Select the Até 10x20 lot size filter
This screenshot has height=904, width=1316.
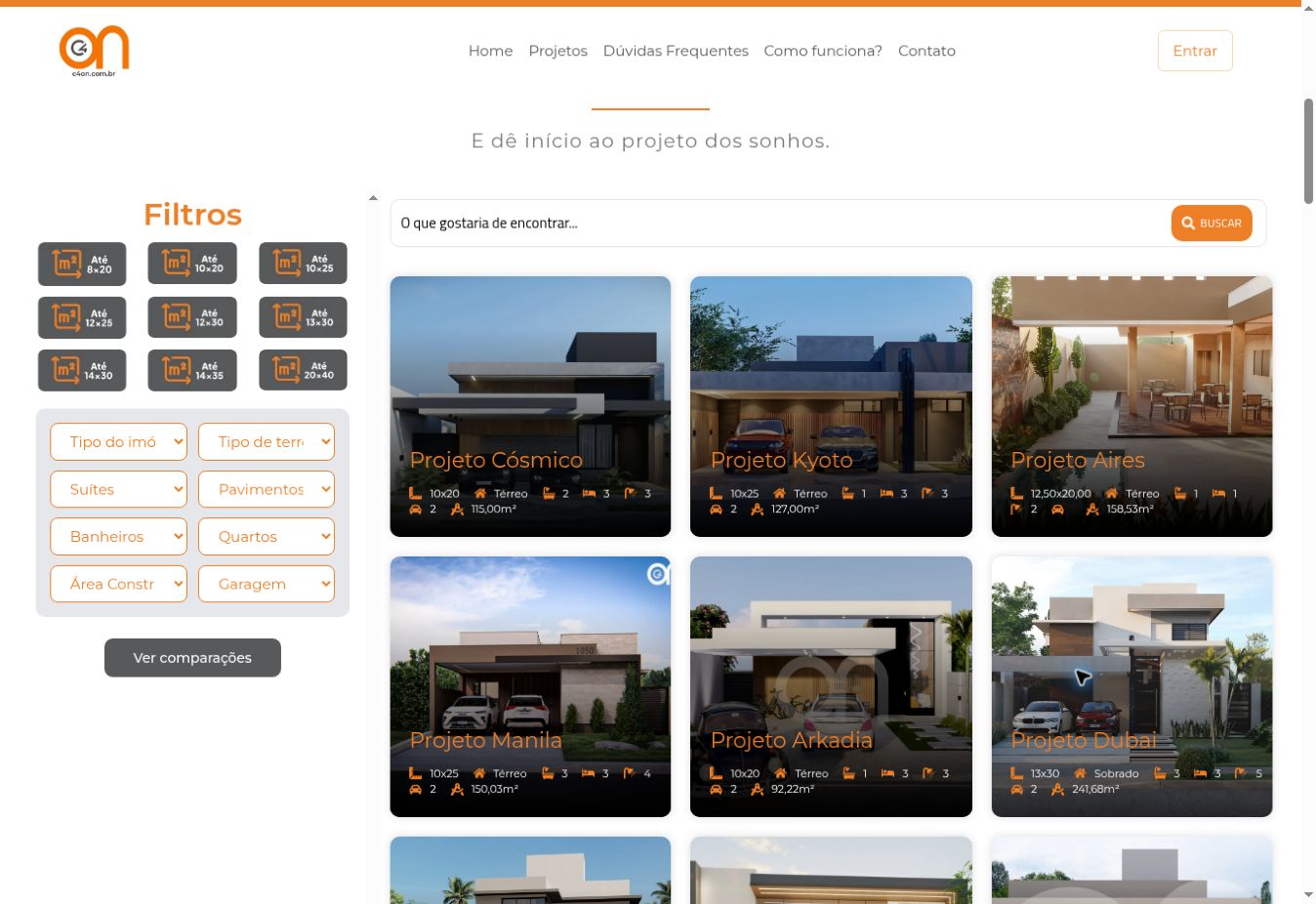point(192,264)
